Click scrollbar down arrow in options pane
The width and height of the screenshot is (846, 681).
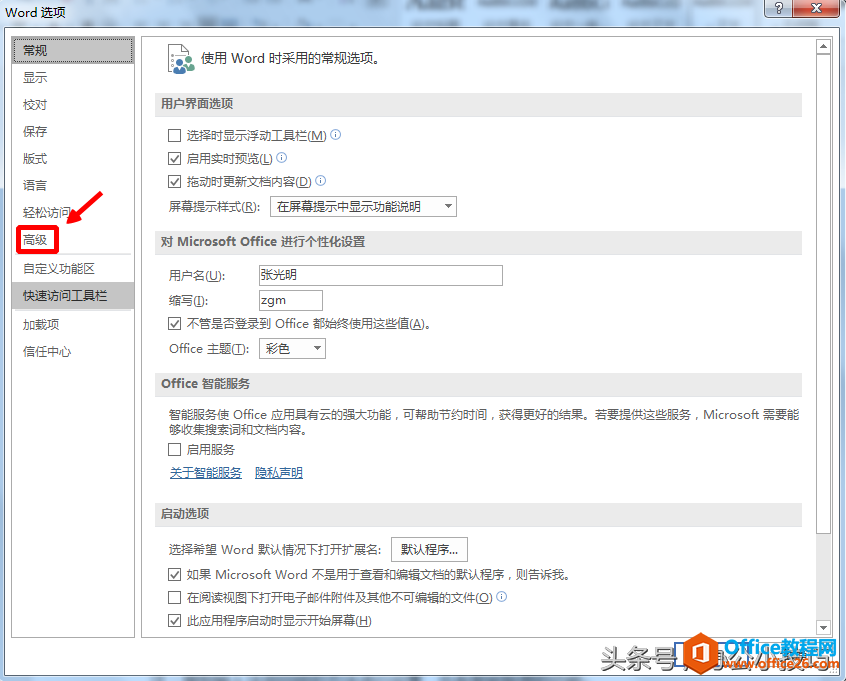(x=823, y=627)
